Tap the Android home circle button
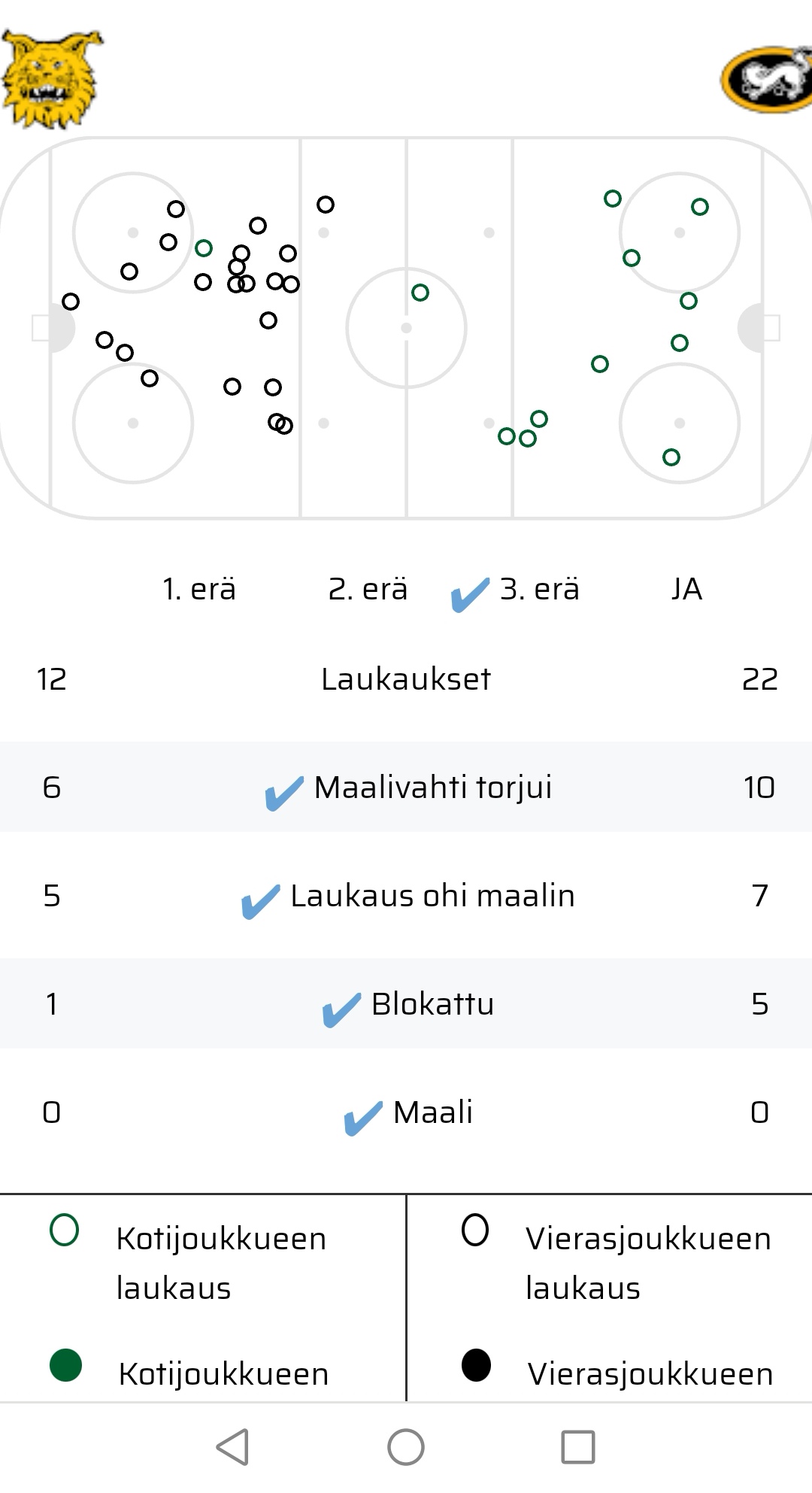 (x=406, y=1447)
